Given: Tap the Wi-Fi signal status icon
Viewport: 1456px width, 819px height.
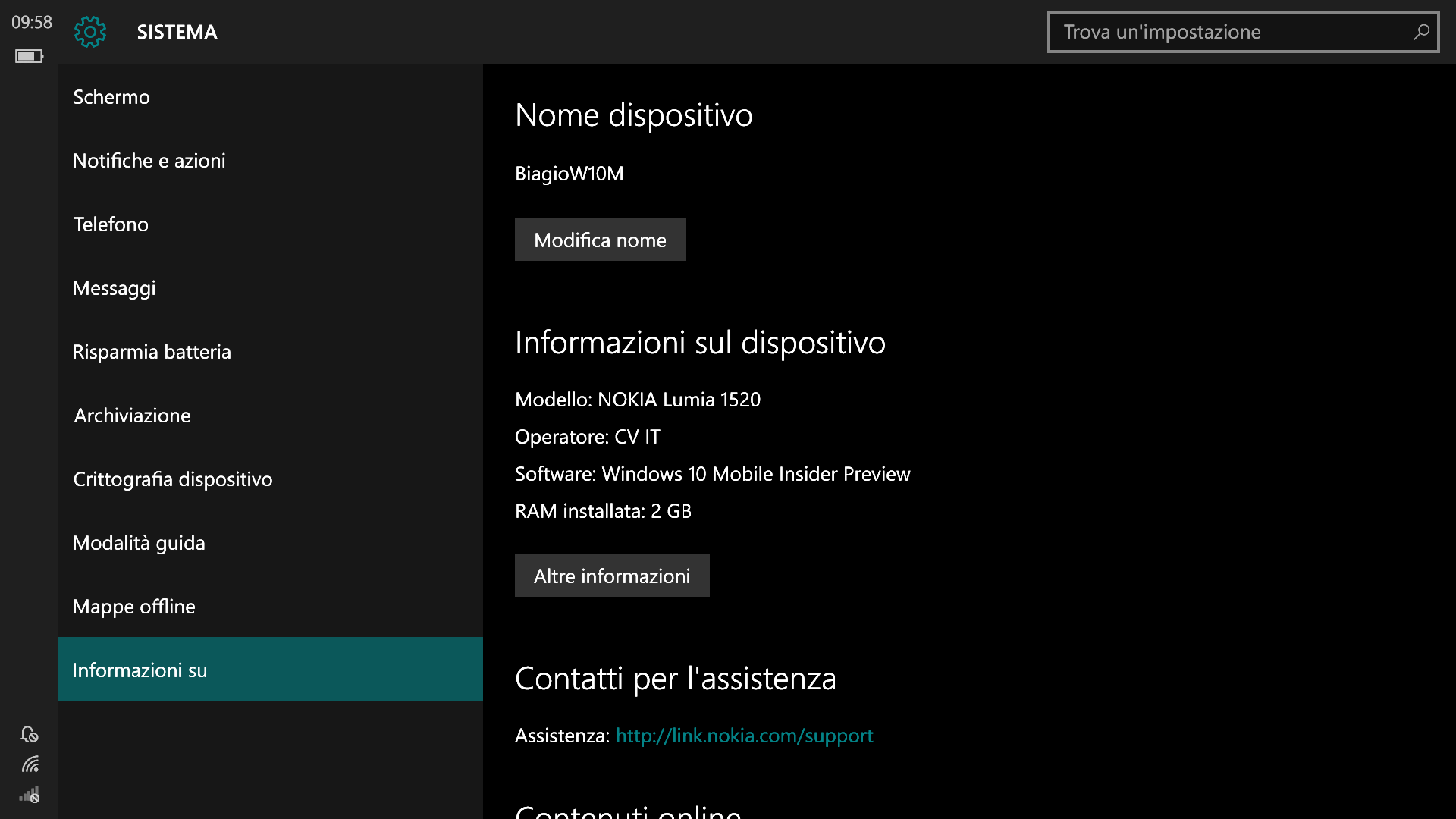Looking at the screenshot, I should pos(30,764).
